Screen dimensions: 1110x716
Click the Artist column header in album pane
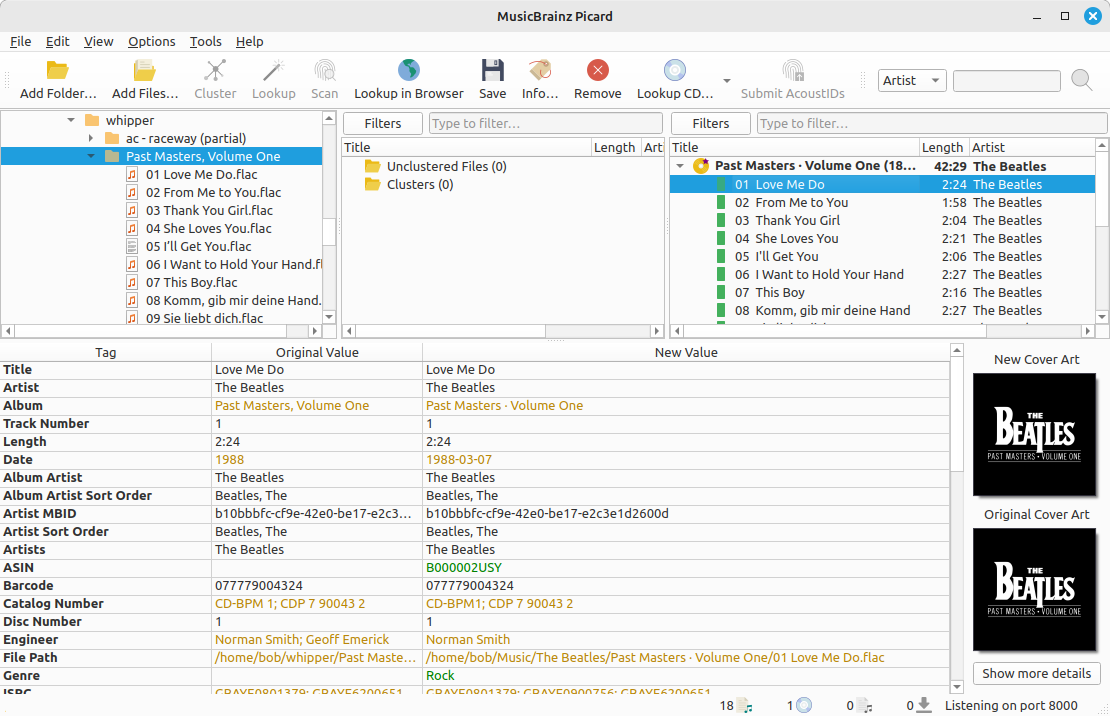coord(1031,147)
